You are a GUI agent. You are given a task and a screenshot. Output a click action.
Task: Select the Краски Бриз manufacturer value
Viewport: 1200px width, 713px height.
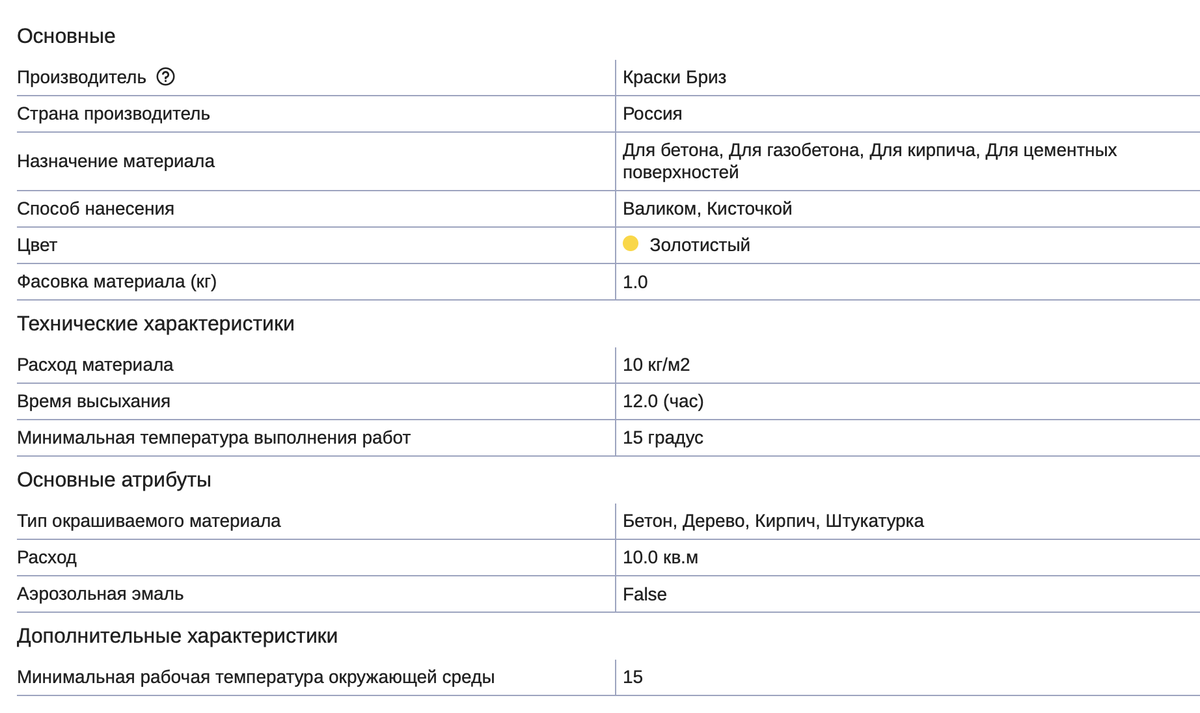674,77
